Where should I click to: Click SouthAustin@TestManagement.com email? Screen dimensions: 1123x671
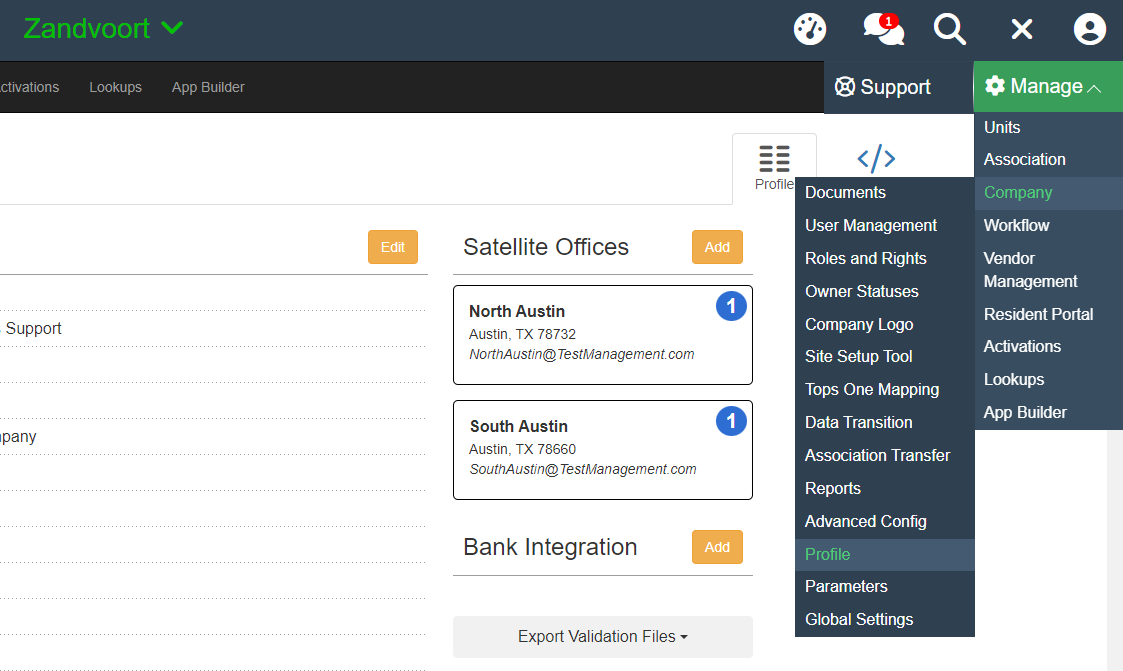pos(582,469)
